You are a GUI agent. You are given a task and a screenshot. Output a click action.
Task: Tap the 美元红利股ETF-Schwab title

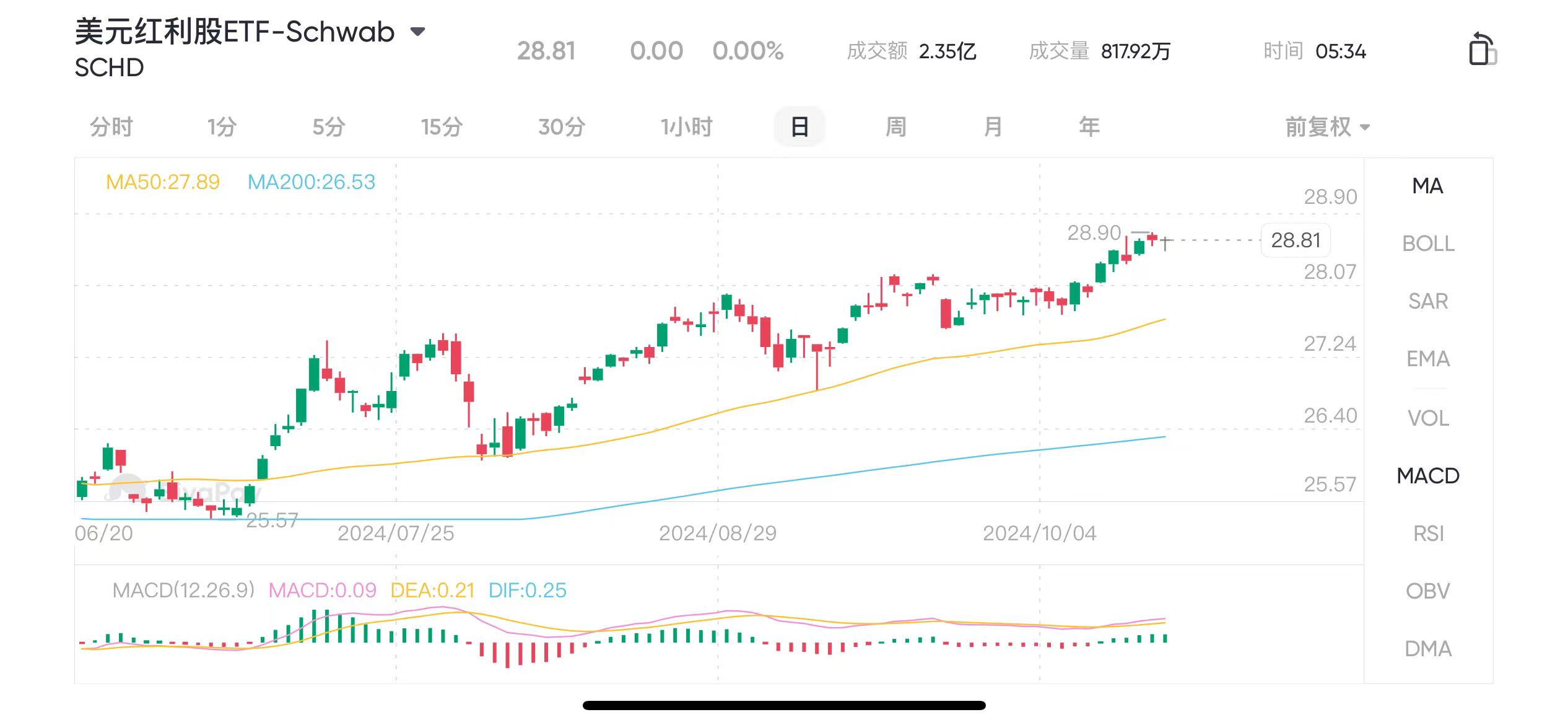pos(235,32)
